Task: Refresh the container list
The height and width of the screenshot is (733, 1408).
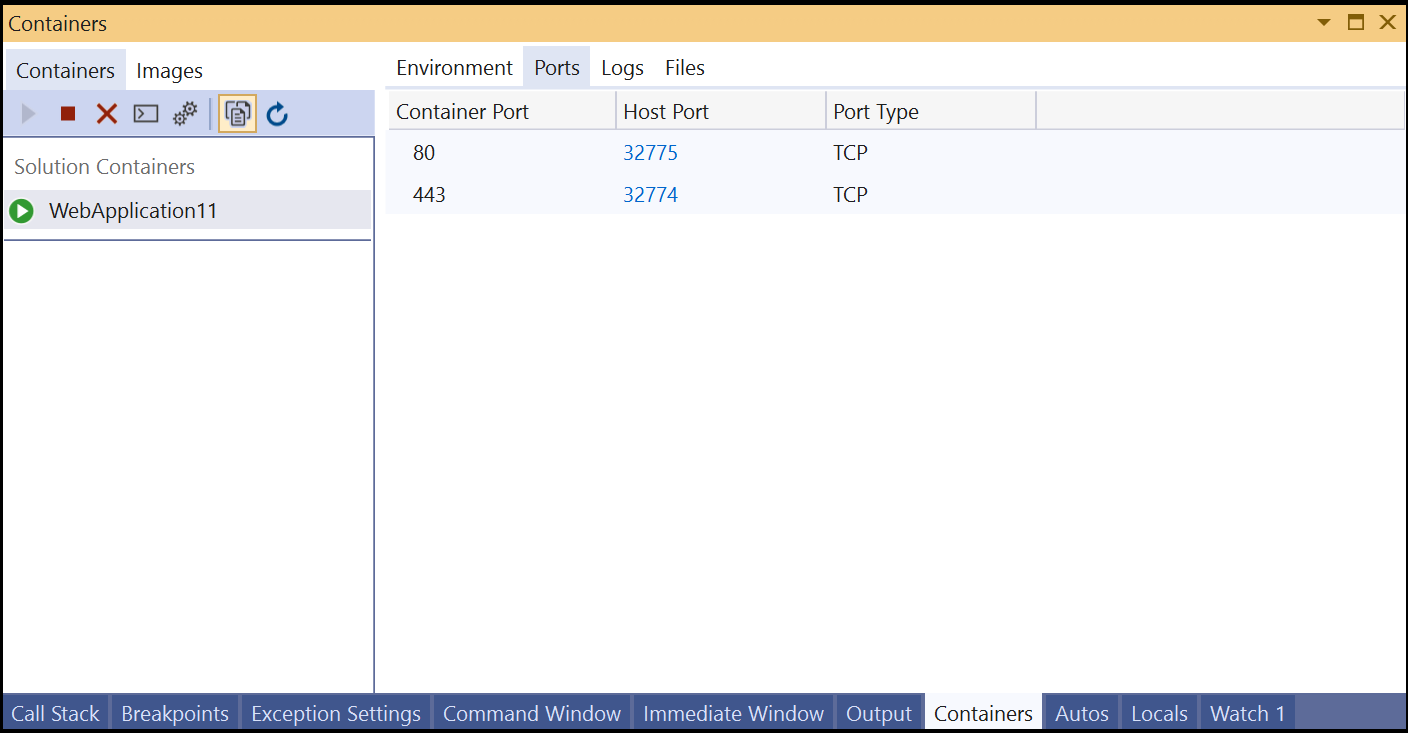Action: tap(277, 113)
